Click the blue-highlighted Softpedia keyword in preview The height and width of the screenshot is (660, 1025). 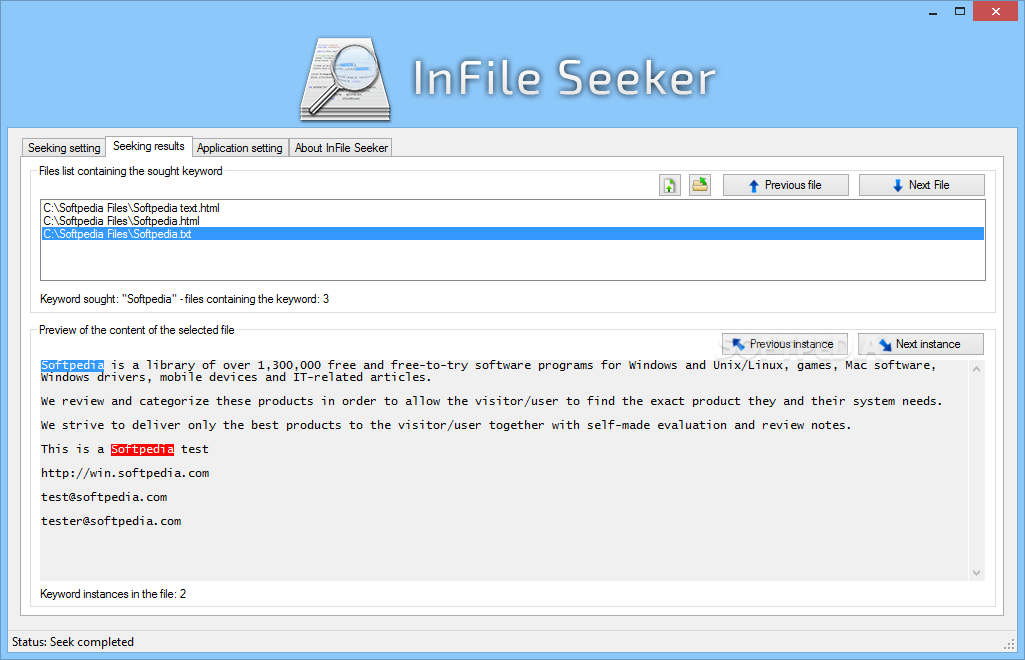pos(73,365)
